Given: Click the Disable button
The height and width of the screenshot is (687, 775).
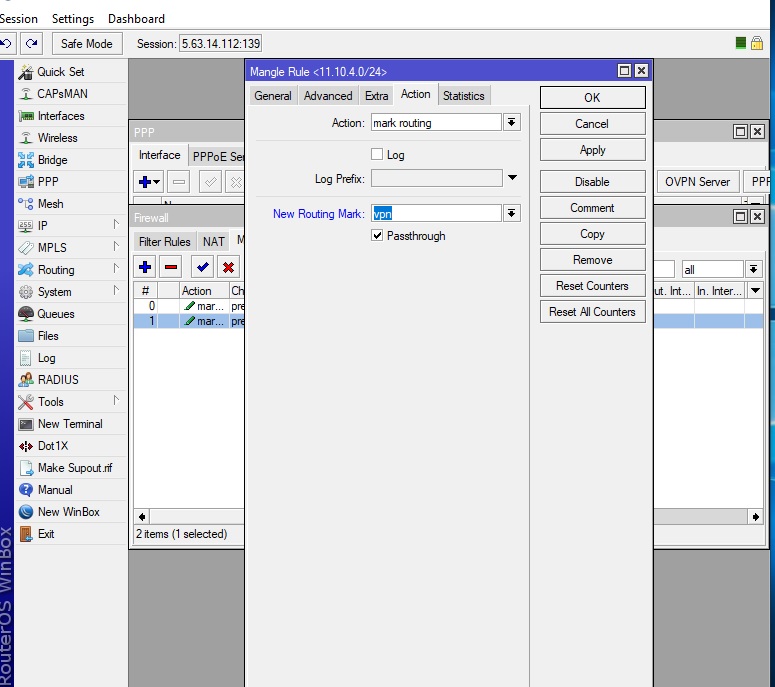Looking at the screenshot, I should (x=592, y=181).
